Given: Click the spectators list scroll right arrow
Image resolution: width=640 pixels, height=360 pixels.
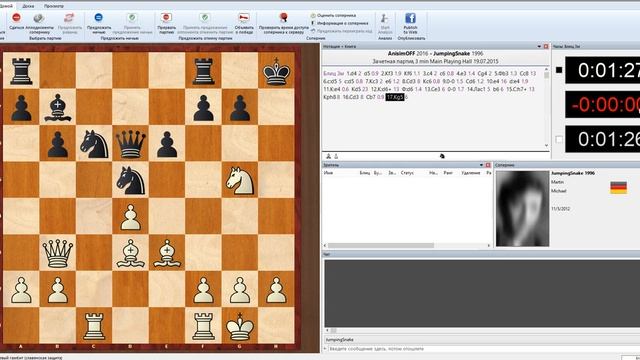Looking at the screenshot, I should pyautogui.click(x=489, y=246).
